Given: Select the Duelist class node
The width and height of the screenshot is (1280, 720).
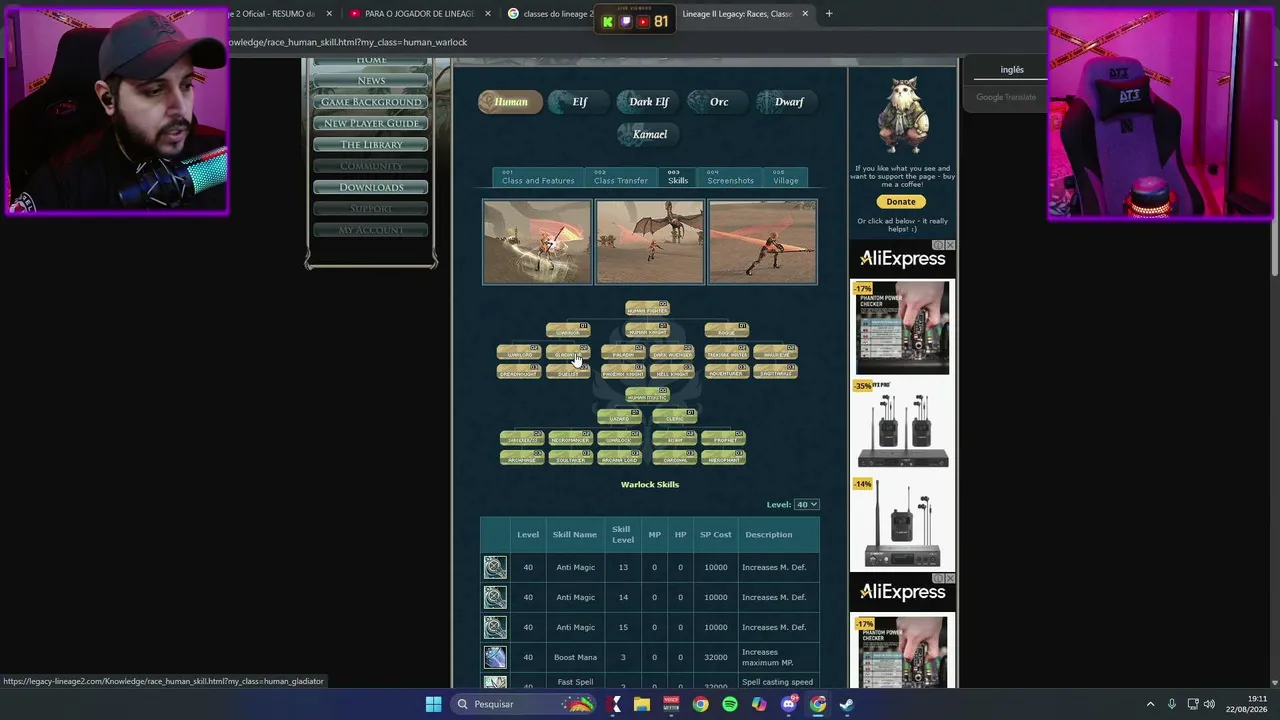Looking at the screenshot, I should click(568, 371).
